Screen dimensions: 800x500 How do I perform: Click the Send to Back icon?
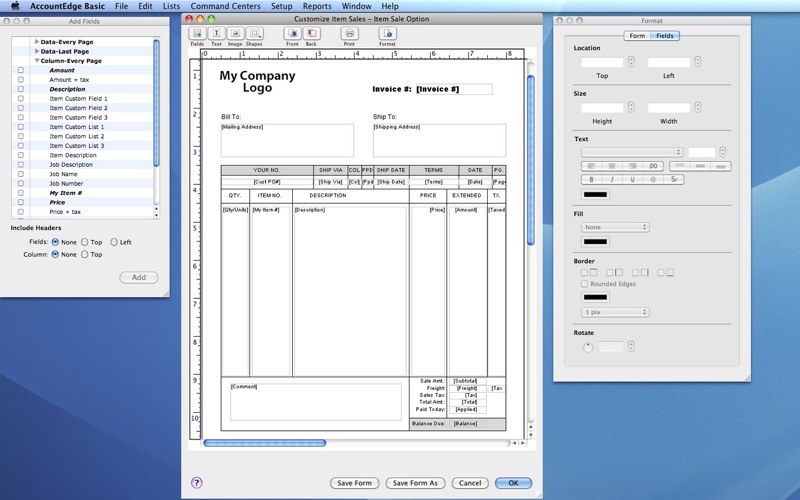point(311,34)
